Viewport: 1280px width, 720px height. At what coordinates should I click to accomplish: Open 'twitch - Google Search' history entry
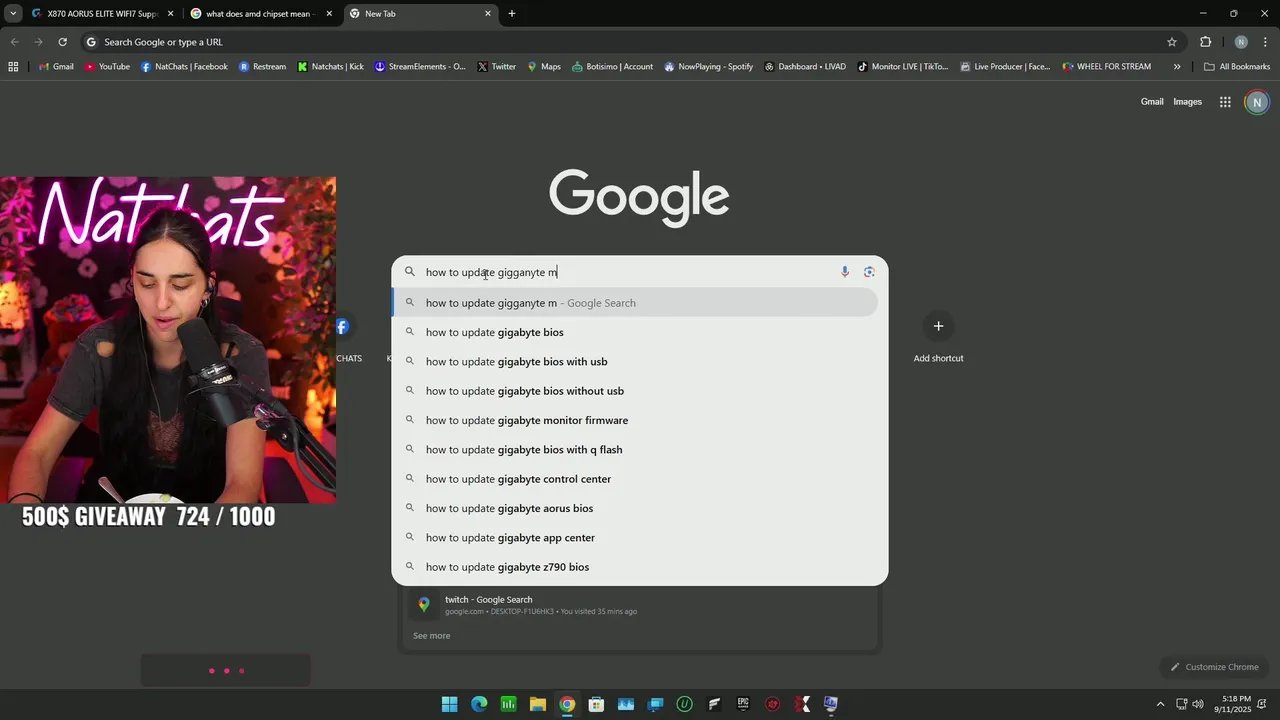pyautogui.click(x=640, y=605)
